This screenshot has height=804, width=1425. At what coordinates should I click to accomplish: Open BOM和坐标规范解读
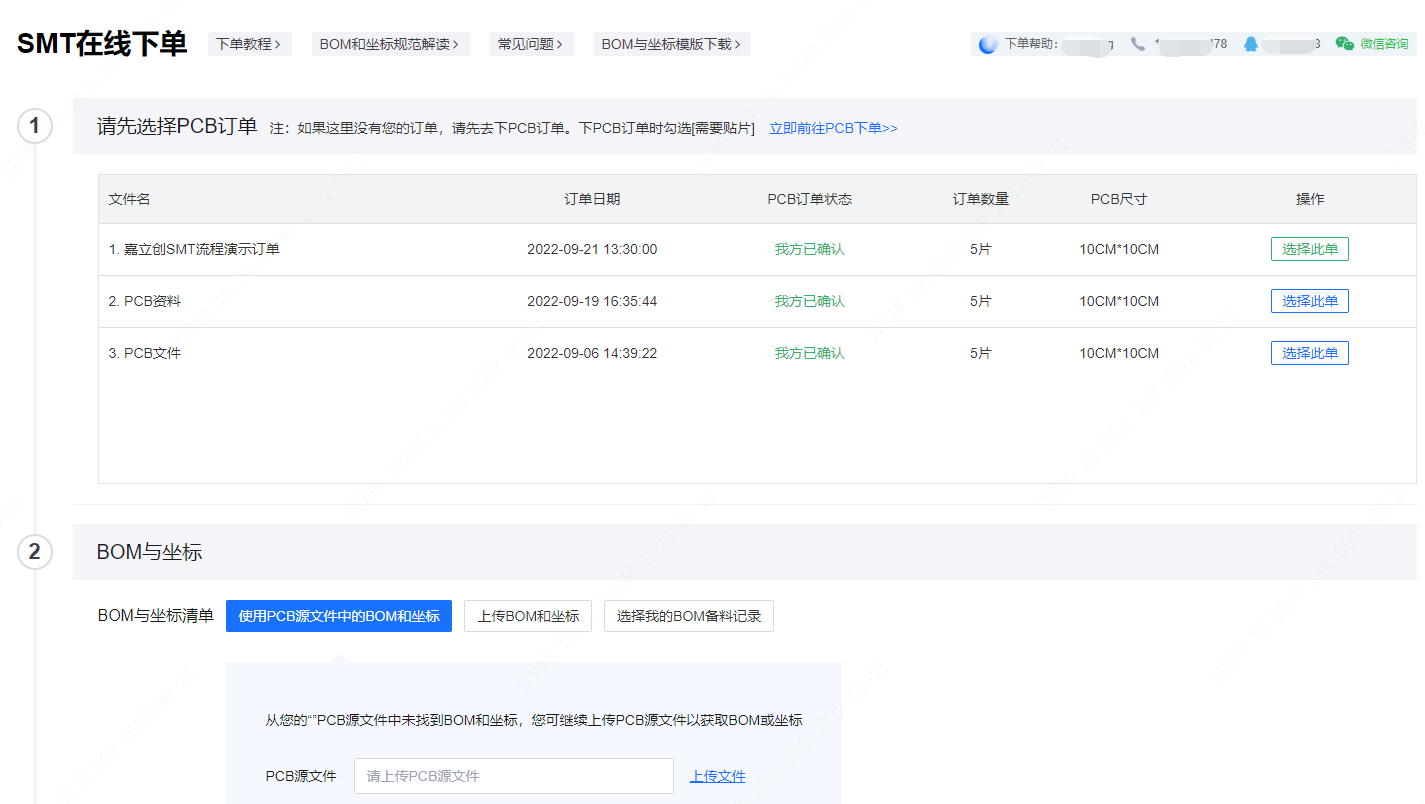[390, 44]
